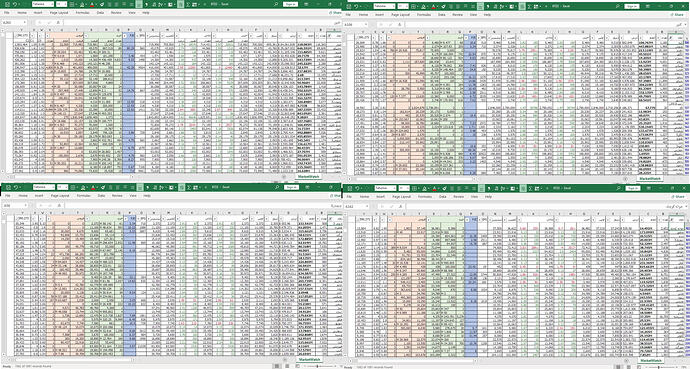
Task: Click insert function fx icon in bottom-left window
Action: pos(59,205)
